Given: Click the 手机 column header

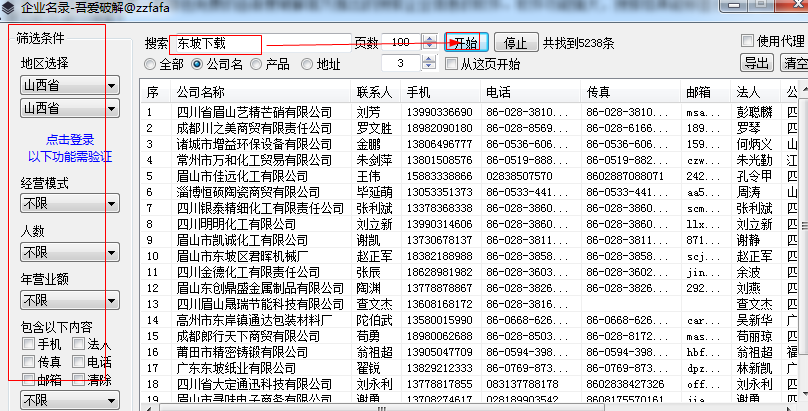Looking at the screenshot, I should pos(441,92).
